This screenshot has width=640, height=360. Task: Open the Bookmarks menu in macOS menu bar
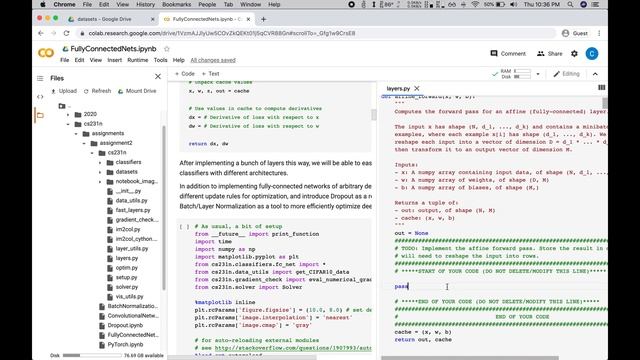176,4
